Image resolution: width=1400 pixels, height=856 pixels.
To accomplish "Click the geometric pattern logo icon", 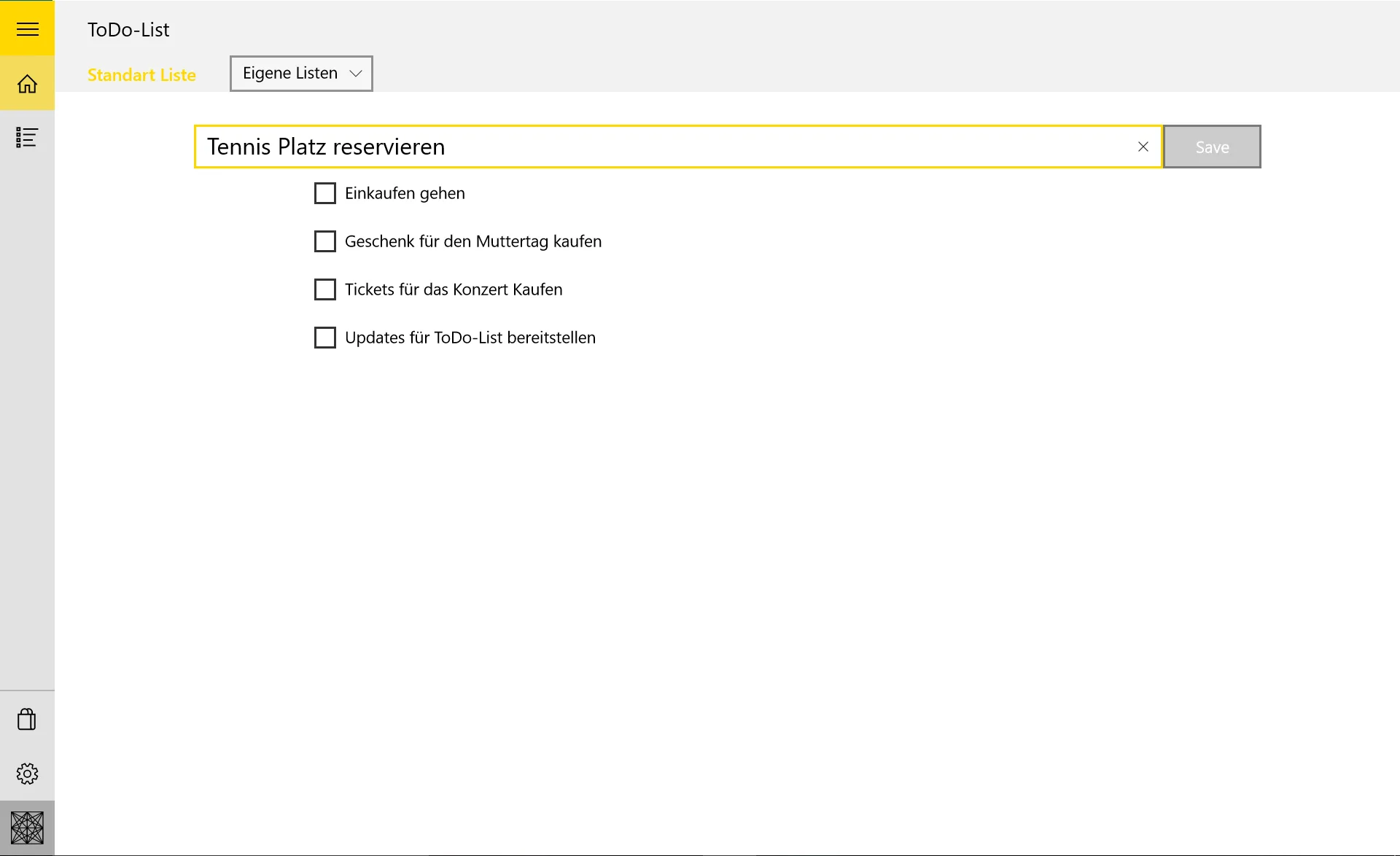I will pyautogui.click(x=27, y=828).
